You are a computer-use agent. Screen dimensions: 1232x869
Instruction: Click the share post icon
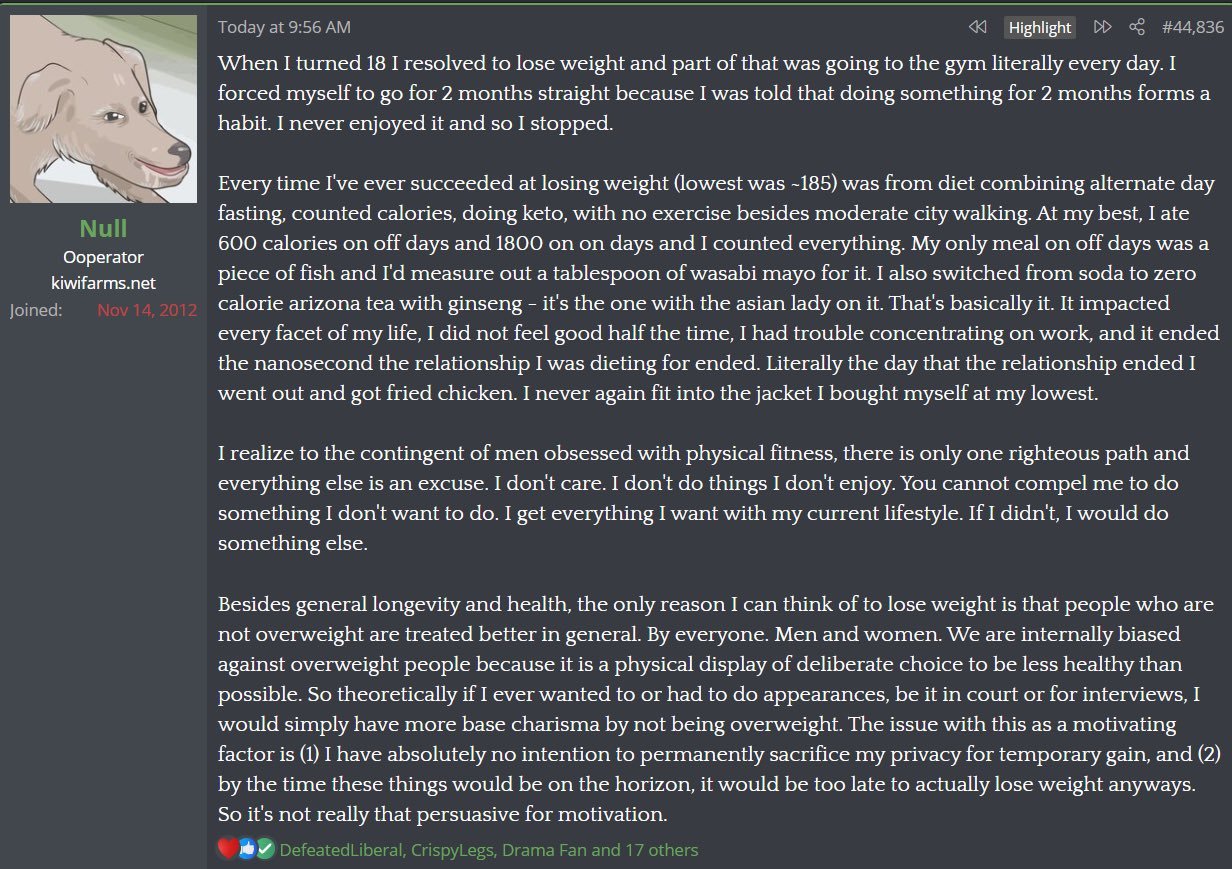1136,27
